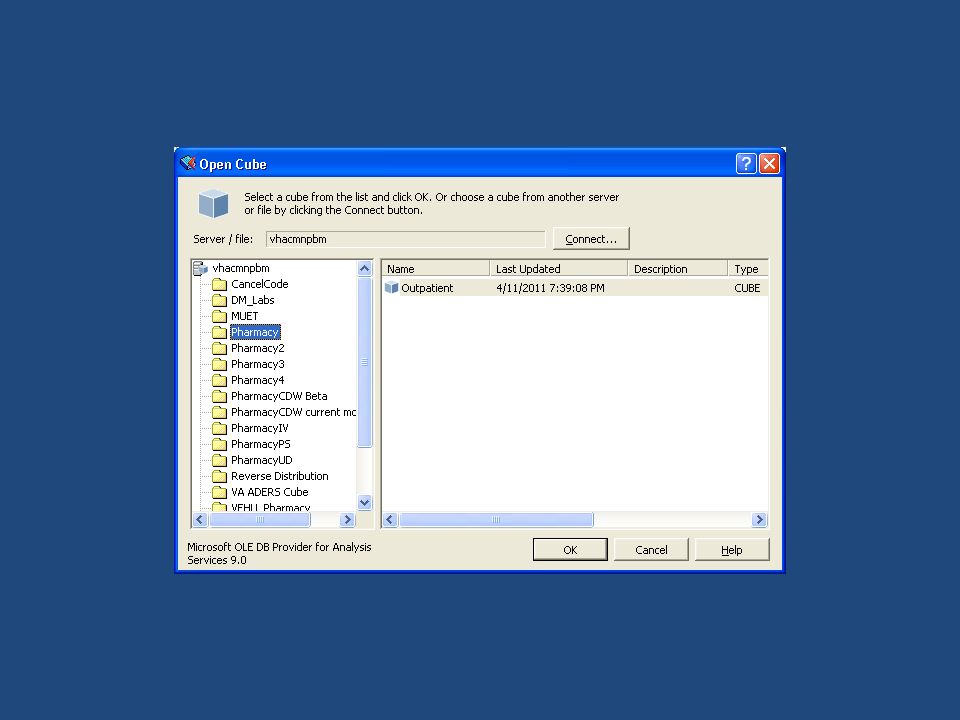Screen dimensions: 960x720
Task: Click the VA ADERS Cube folder icon
Action: (219, 492)
